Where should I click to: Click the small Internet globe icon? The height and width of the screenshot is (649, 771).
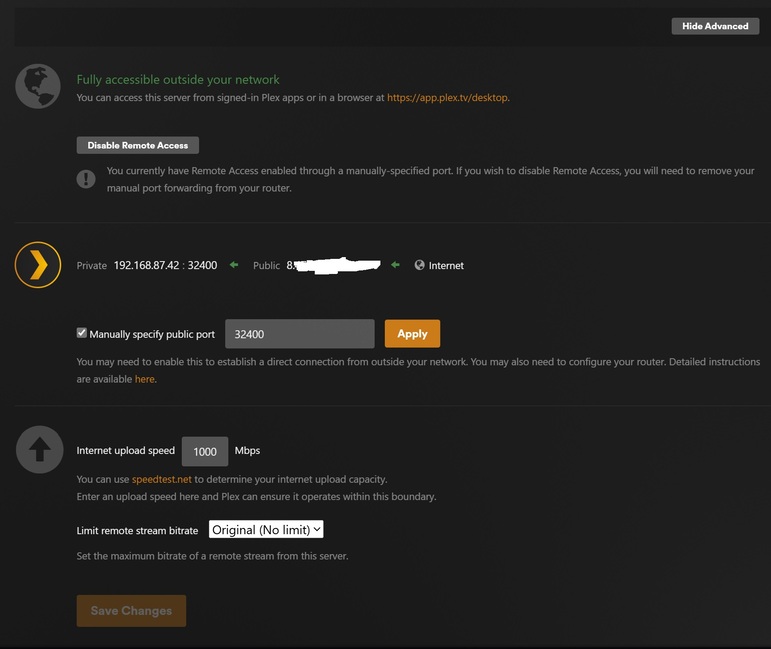[419, 265]
